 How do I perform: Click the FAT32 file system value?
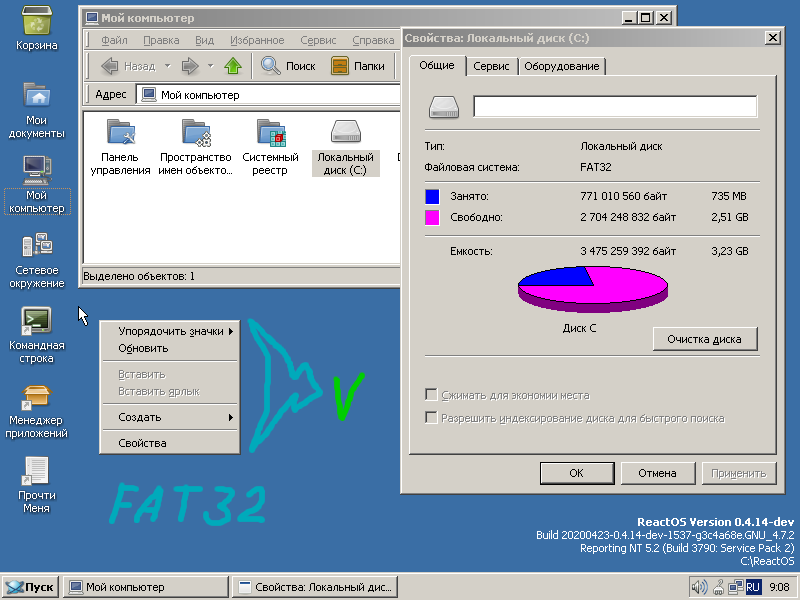tap(596, 167)
